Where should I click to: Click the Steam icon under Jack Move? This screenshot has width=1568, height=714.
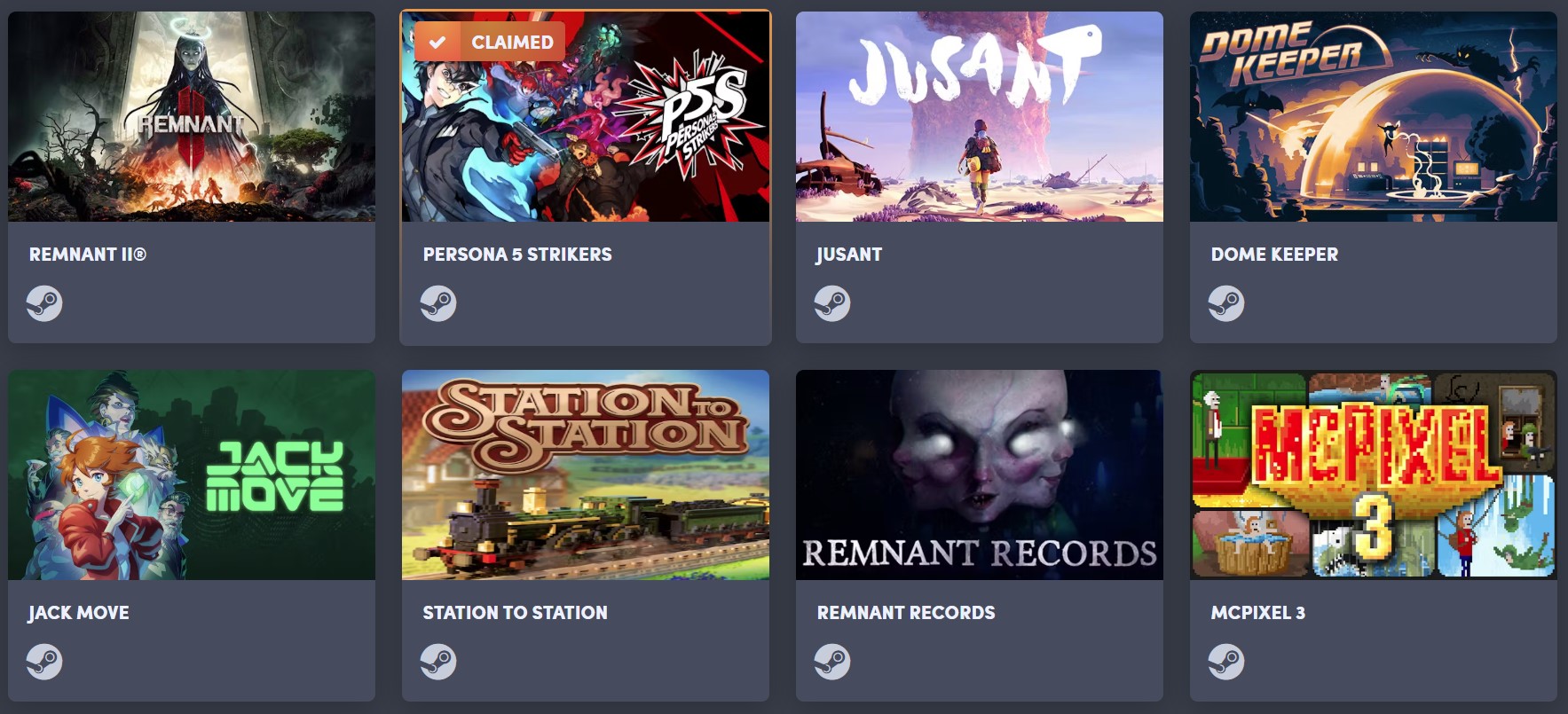pyautogui.click(x=44, y=662)
